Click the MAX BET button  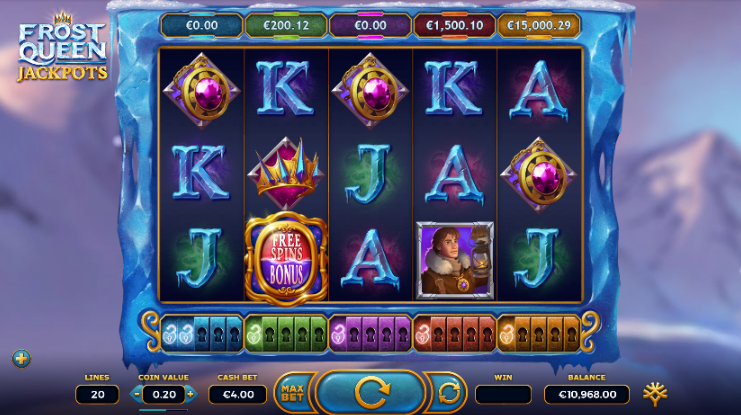[293, 393]
